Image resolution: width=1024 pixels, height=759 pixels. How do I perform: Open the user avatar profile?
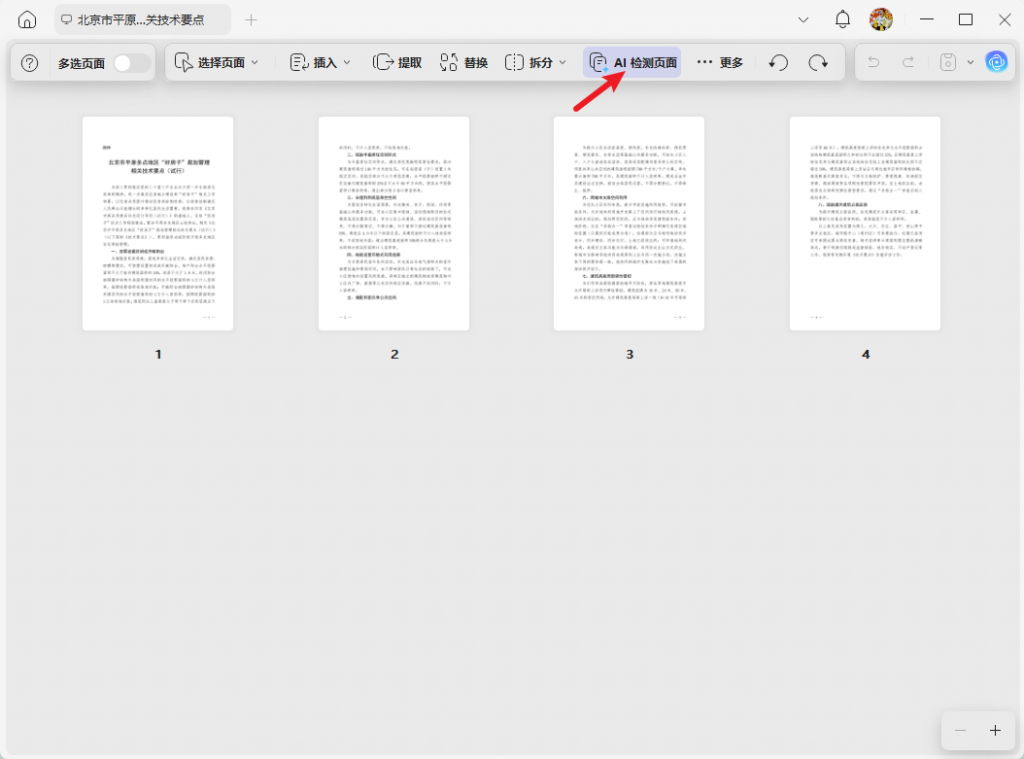pos(881,20)
